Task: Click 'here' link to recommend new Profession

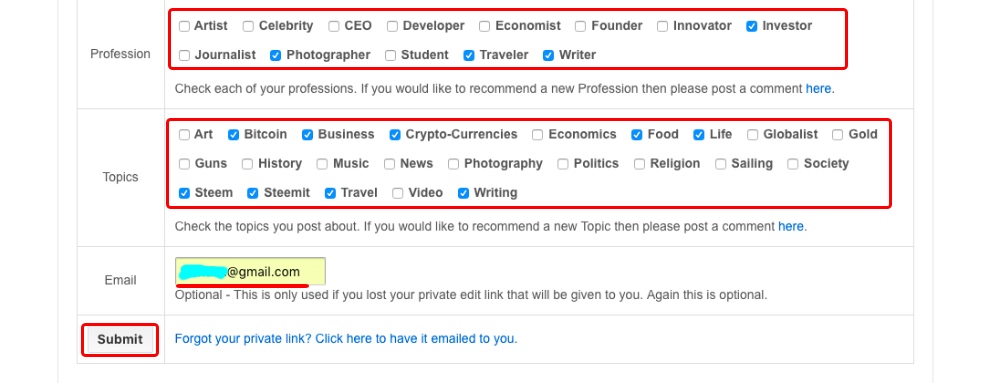Action: coord(818,89)
